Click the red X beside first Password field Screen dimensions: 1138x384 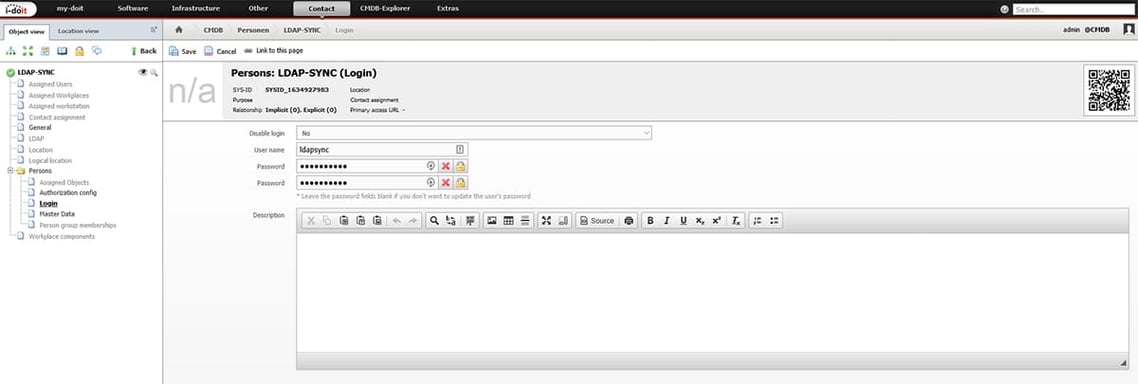[x=446, y=166]
